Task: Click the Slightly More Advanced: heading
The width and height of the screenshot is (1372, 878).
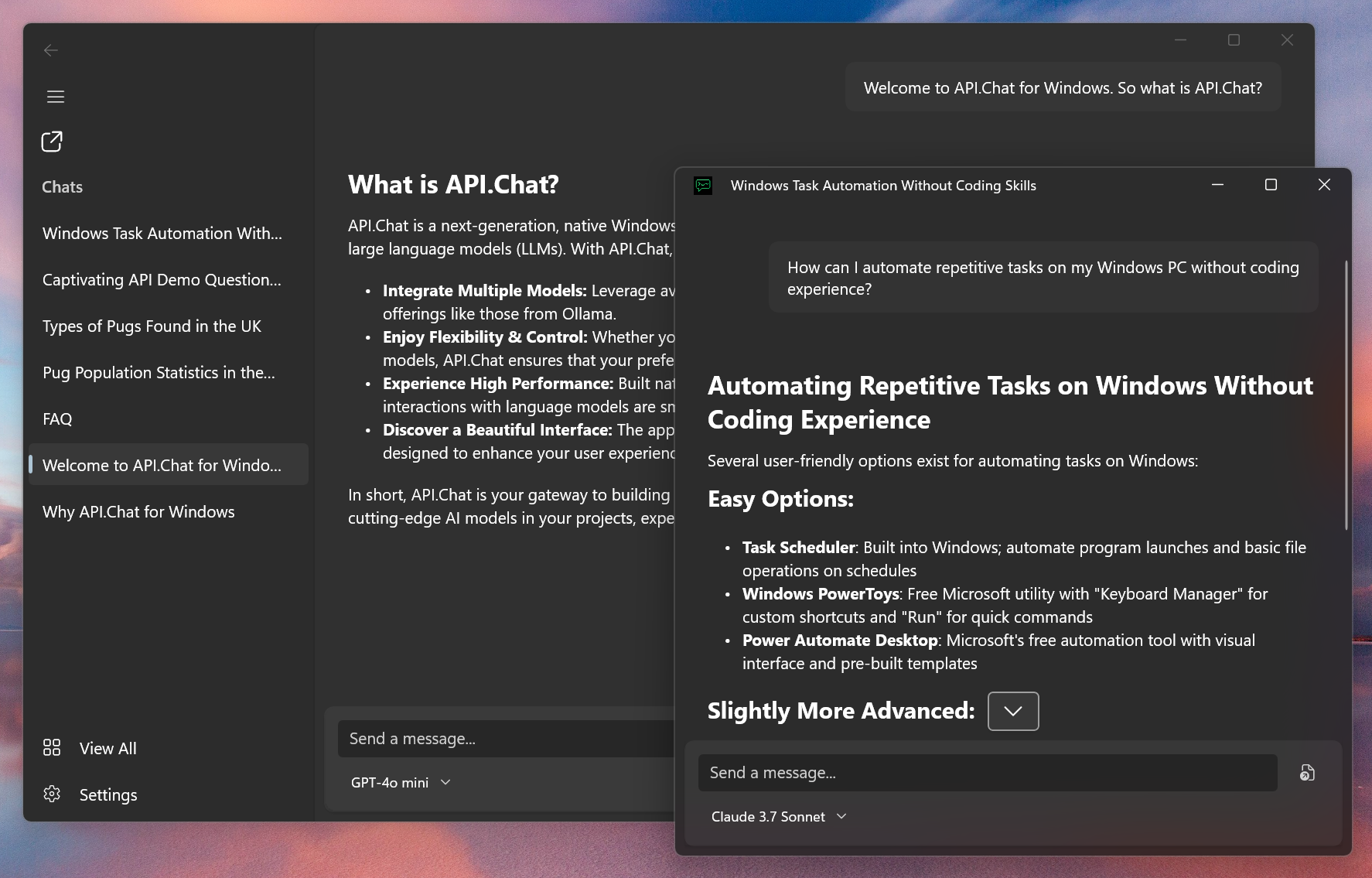Action: coord(841,710)
